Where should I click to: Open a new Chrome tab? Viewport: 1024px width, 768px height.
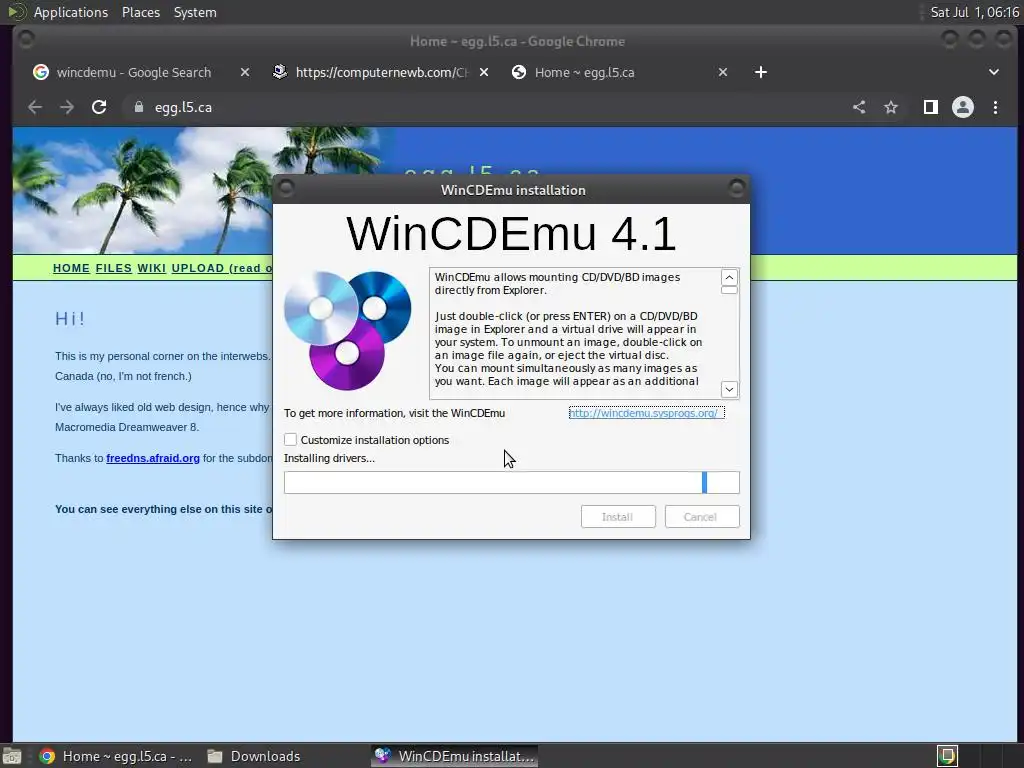point(761,72)
